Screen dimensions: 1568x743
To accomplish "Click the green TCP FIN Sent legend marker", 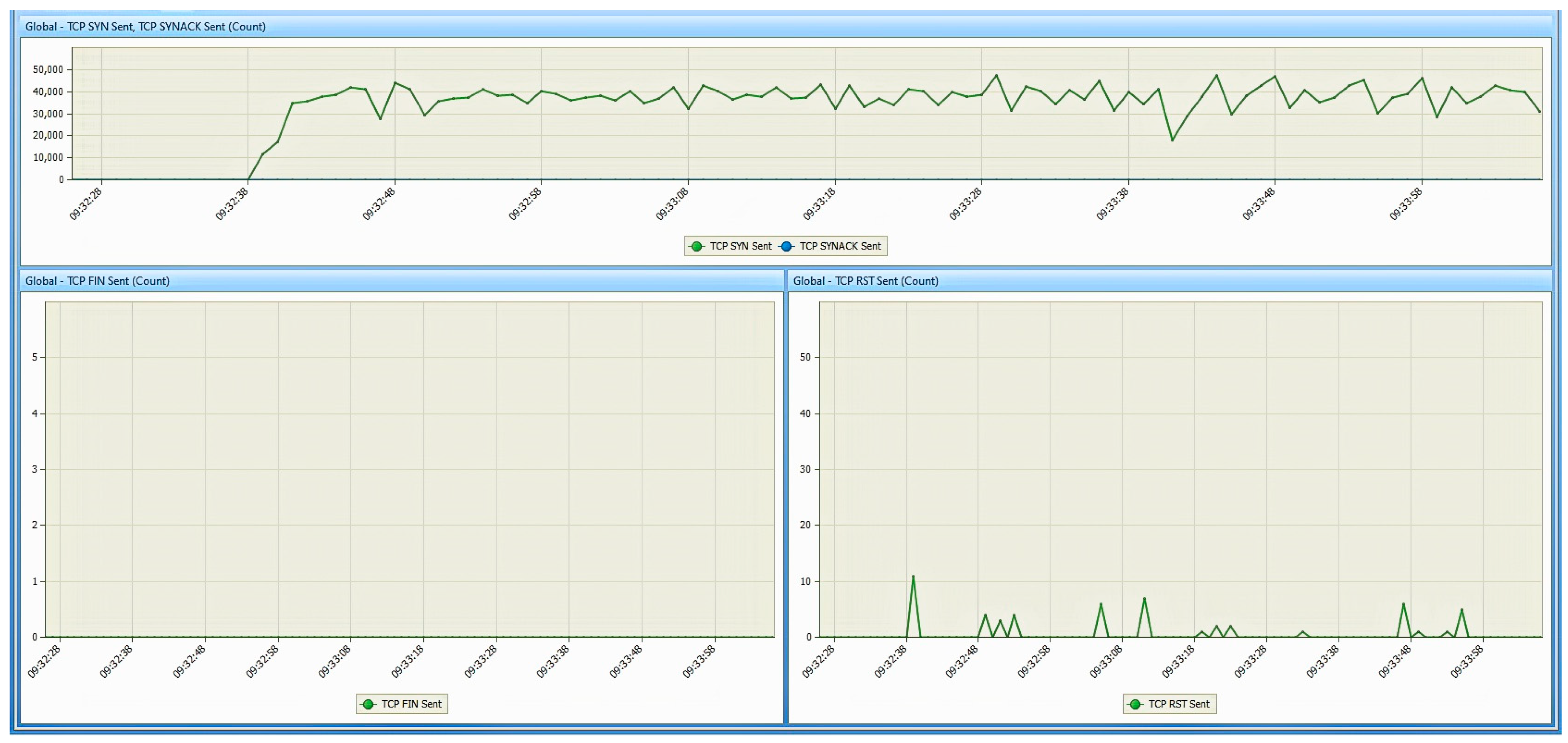I will (368, 704).
